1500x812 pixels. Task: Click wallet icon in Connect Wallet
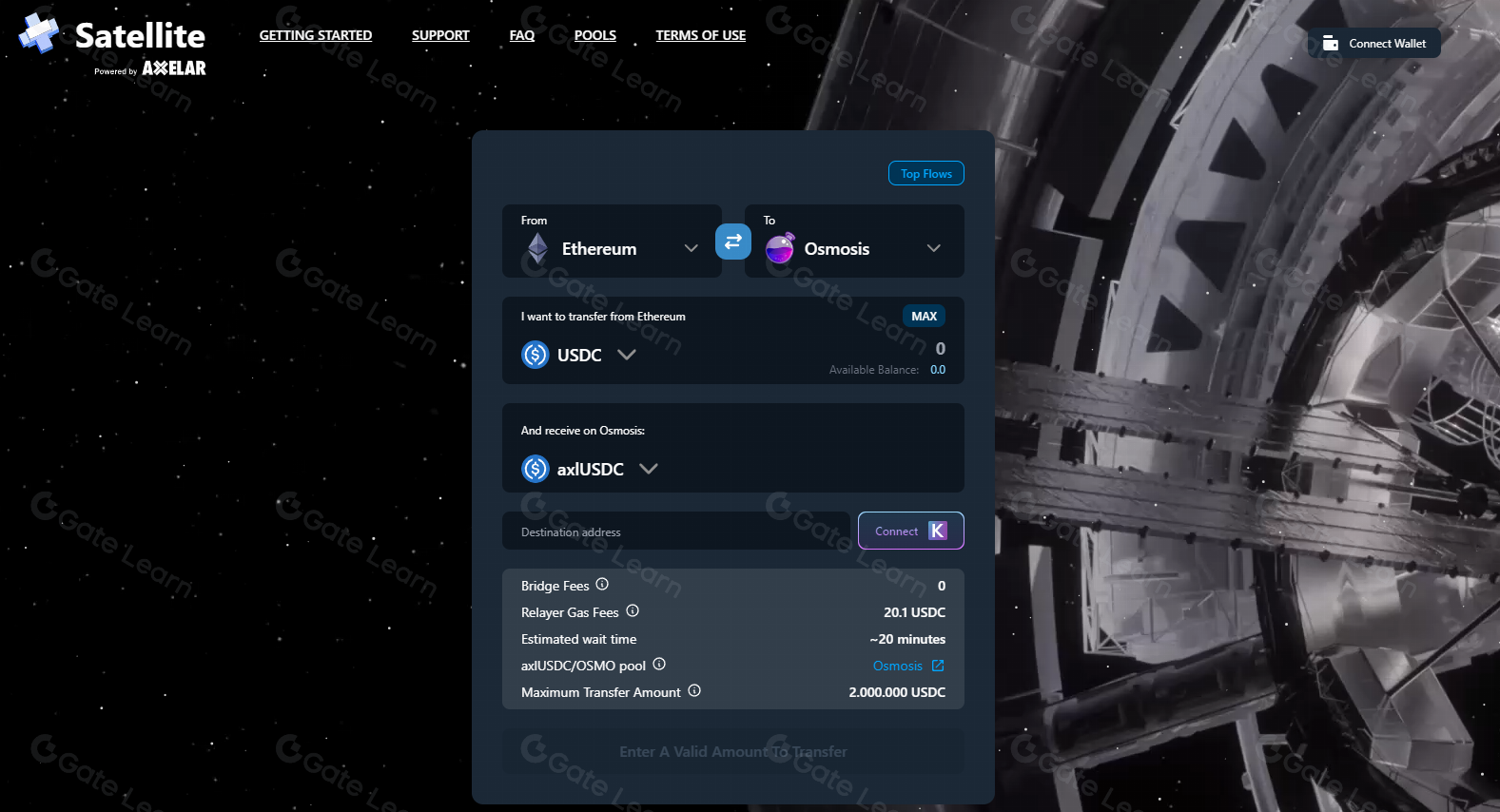coord(1331,44)
